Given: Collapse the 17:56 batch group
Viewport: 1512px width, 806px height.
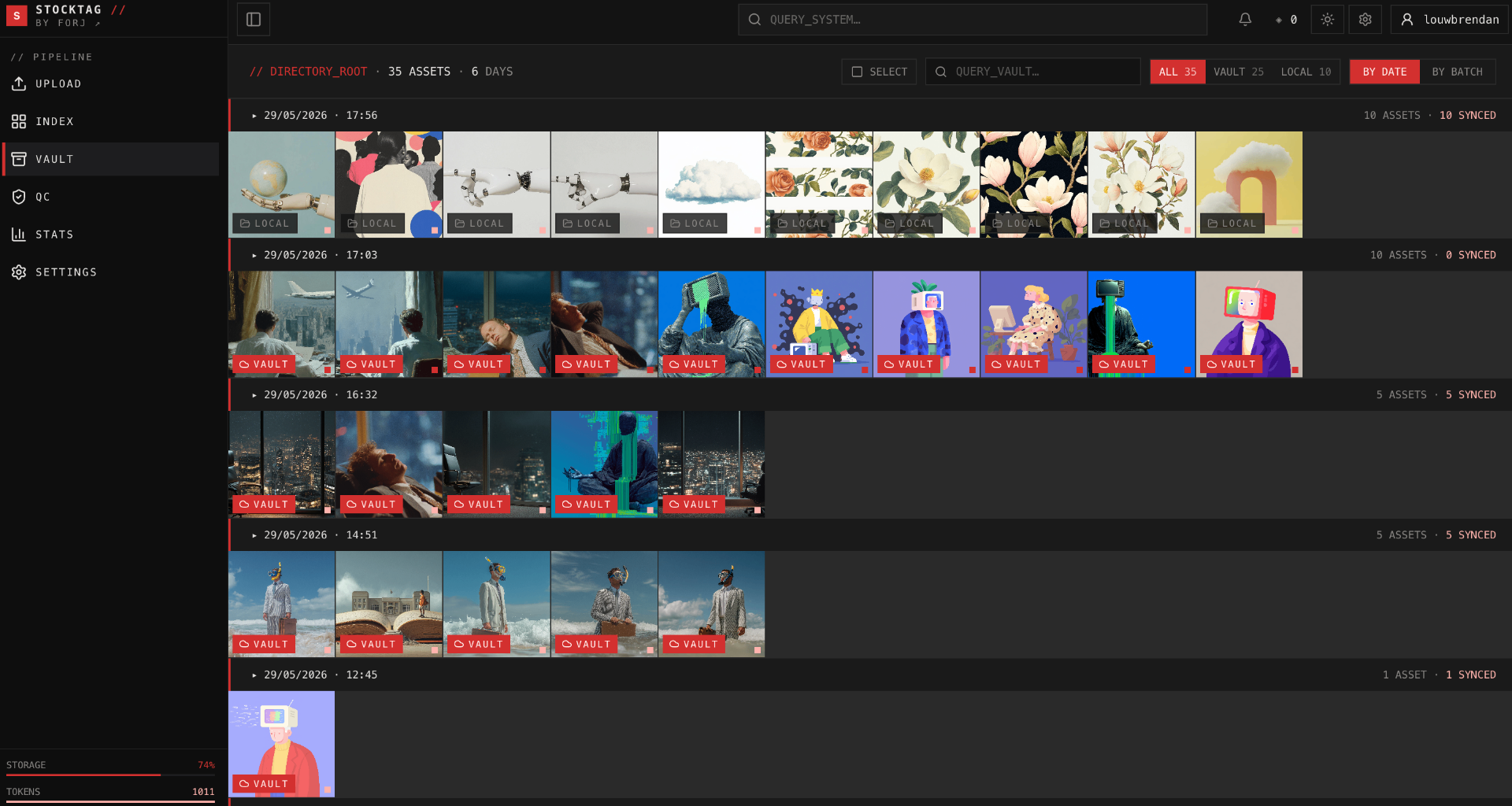Looking at the screenshot, I should tap(254, 116).
